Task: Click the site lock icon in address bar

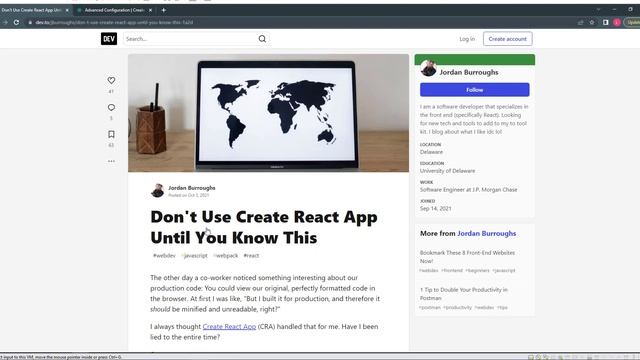Action: pos(30,22)
